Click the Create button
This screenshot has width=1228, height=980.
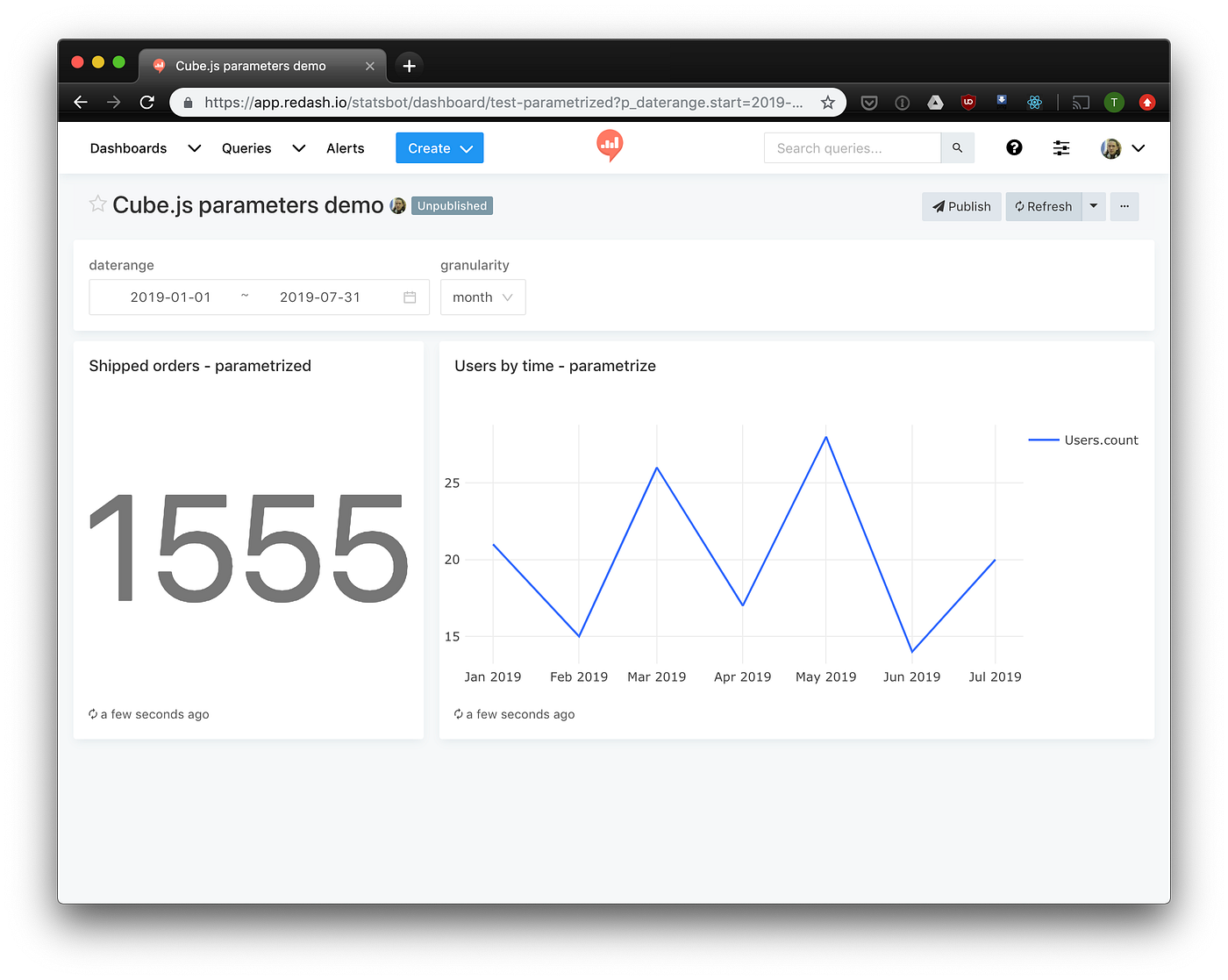pyautogui.click(x=439, y=147)
